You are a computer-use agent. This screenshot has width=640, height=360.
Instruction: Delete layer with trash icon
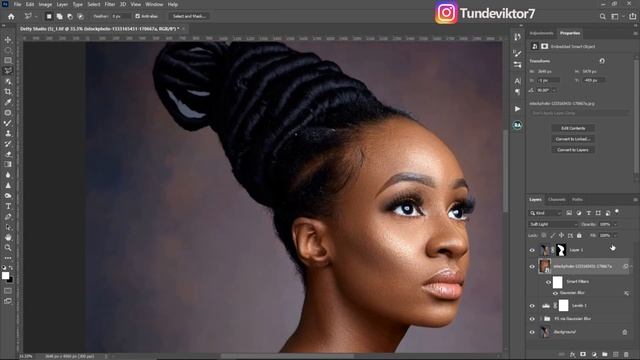[x=626, y=354]
